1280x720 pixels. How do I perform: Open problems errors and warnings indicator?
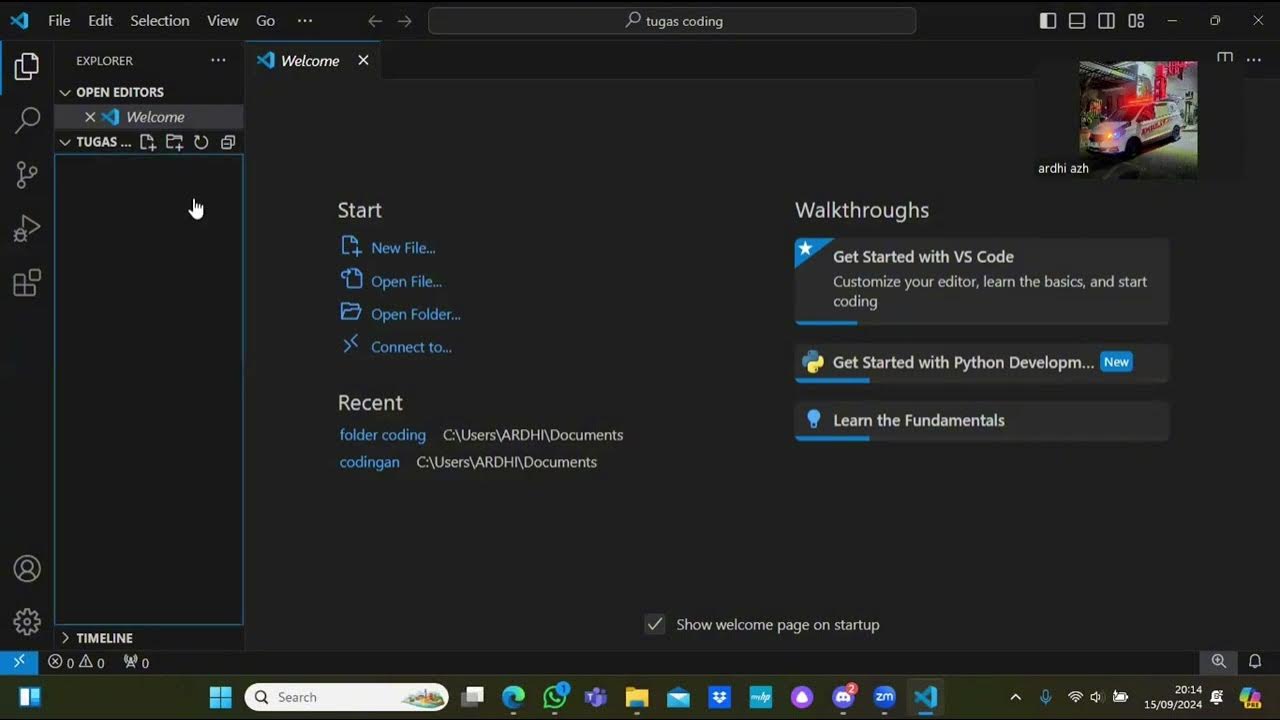76,662
